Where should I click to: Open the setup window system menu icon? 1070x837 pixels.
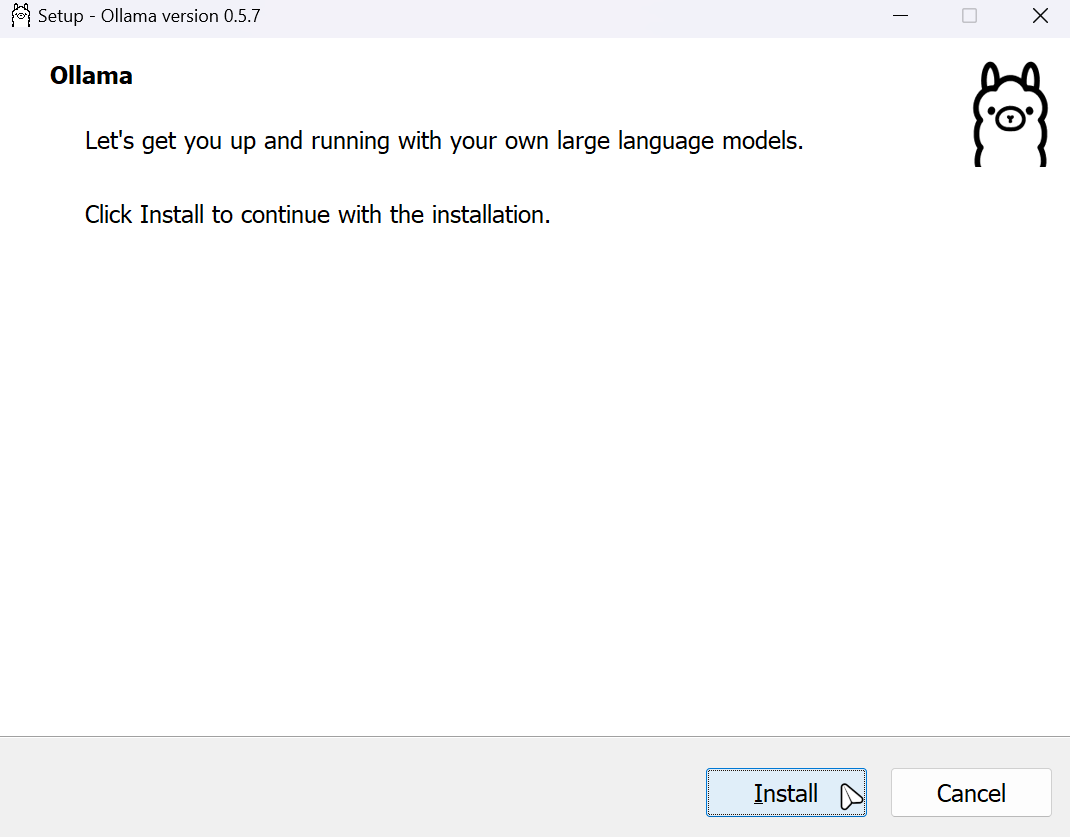(20, 16)
